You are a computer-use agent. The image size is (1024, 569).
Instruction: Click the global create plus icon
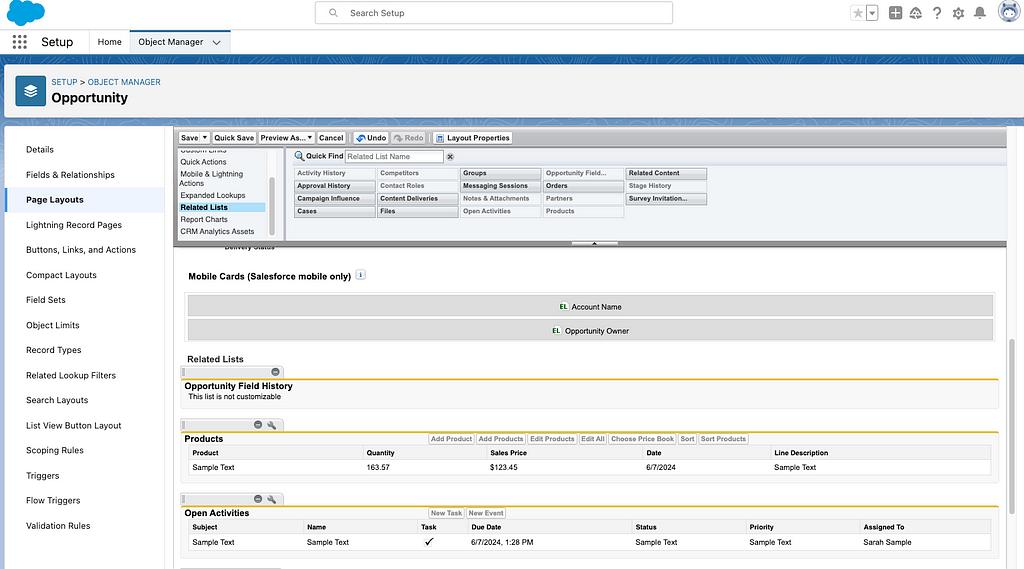coord(896,13)
